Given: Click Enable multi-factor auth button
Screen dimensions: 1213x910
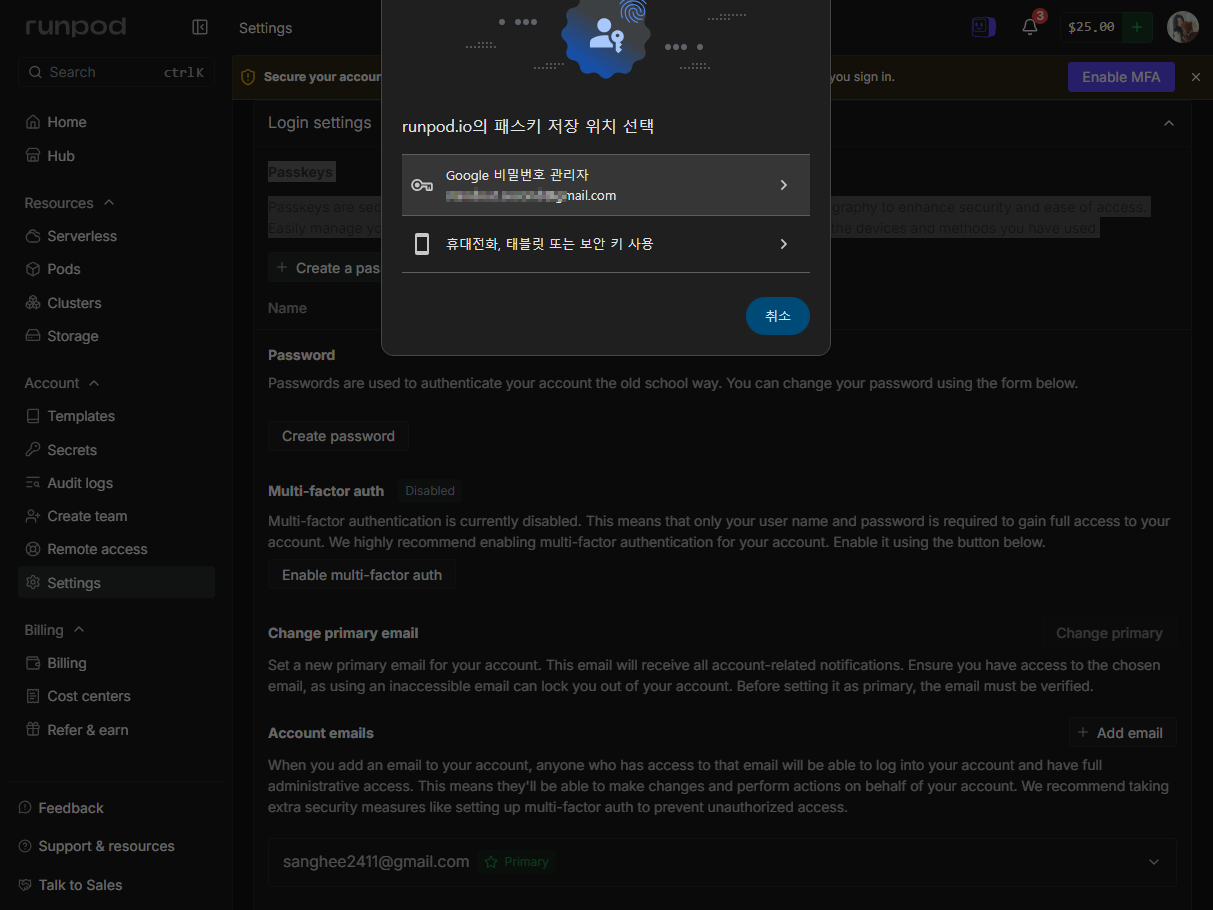Looking at the screenshot, I should pyautogui.click(x=362, y=575).
